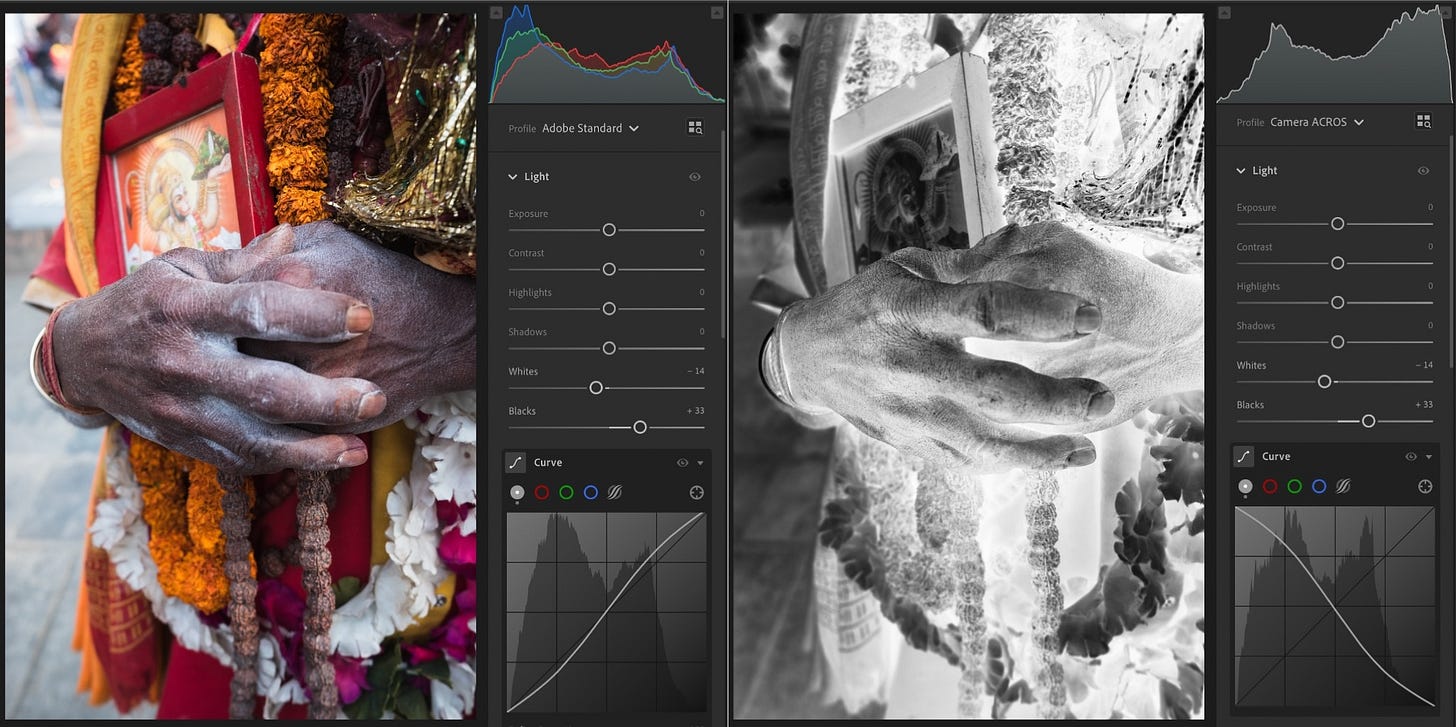This screenshot has height=727, width=1456.
Task: Toggle Light section visibility eye, Adobe Standard panel
Action: pos(695,176)
